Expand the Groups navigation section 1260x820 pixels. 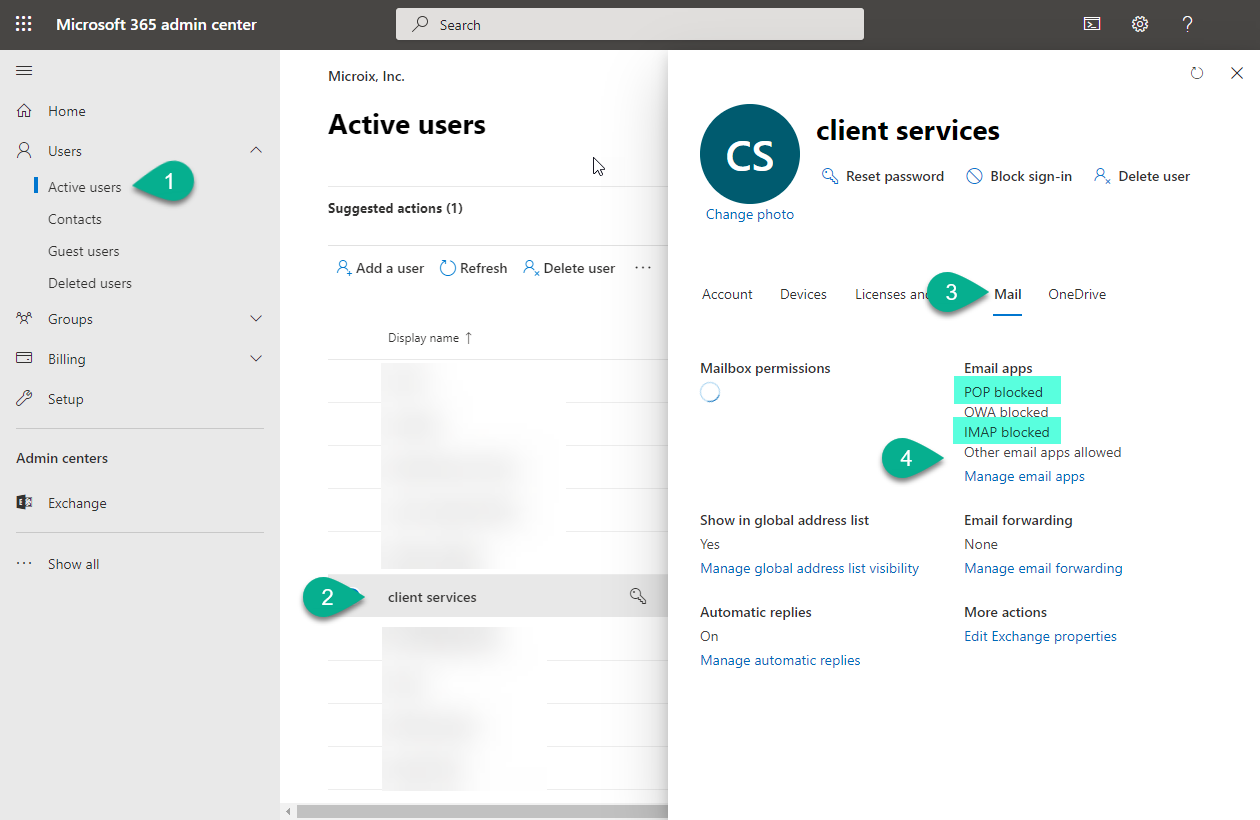(x=256, y=319)
